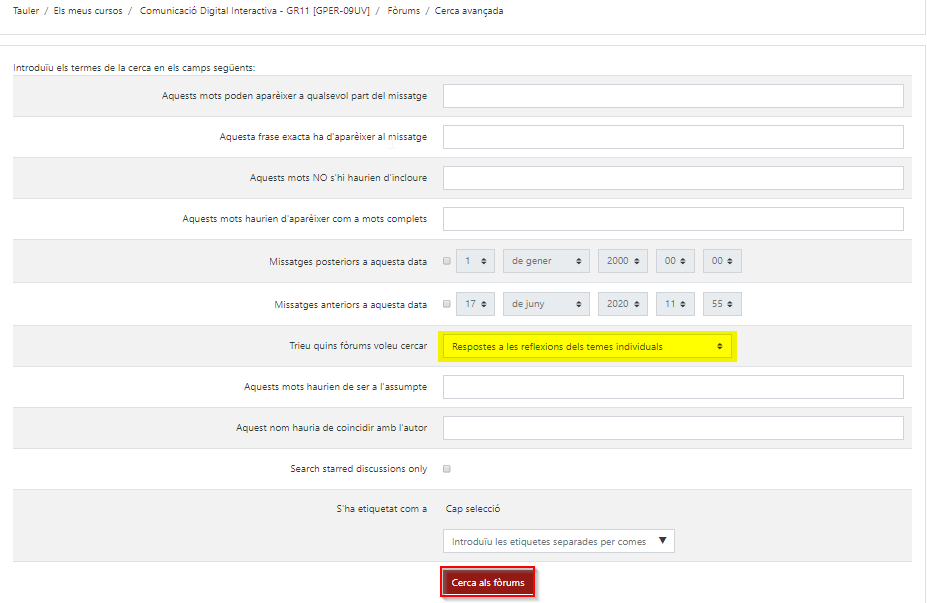Open the 'de gener' month dropdown
Screen dimensions: 927x603
[x=546, y=261]
